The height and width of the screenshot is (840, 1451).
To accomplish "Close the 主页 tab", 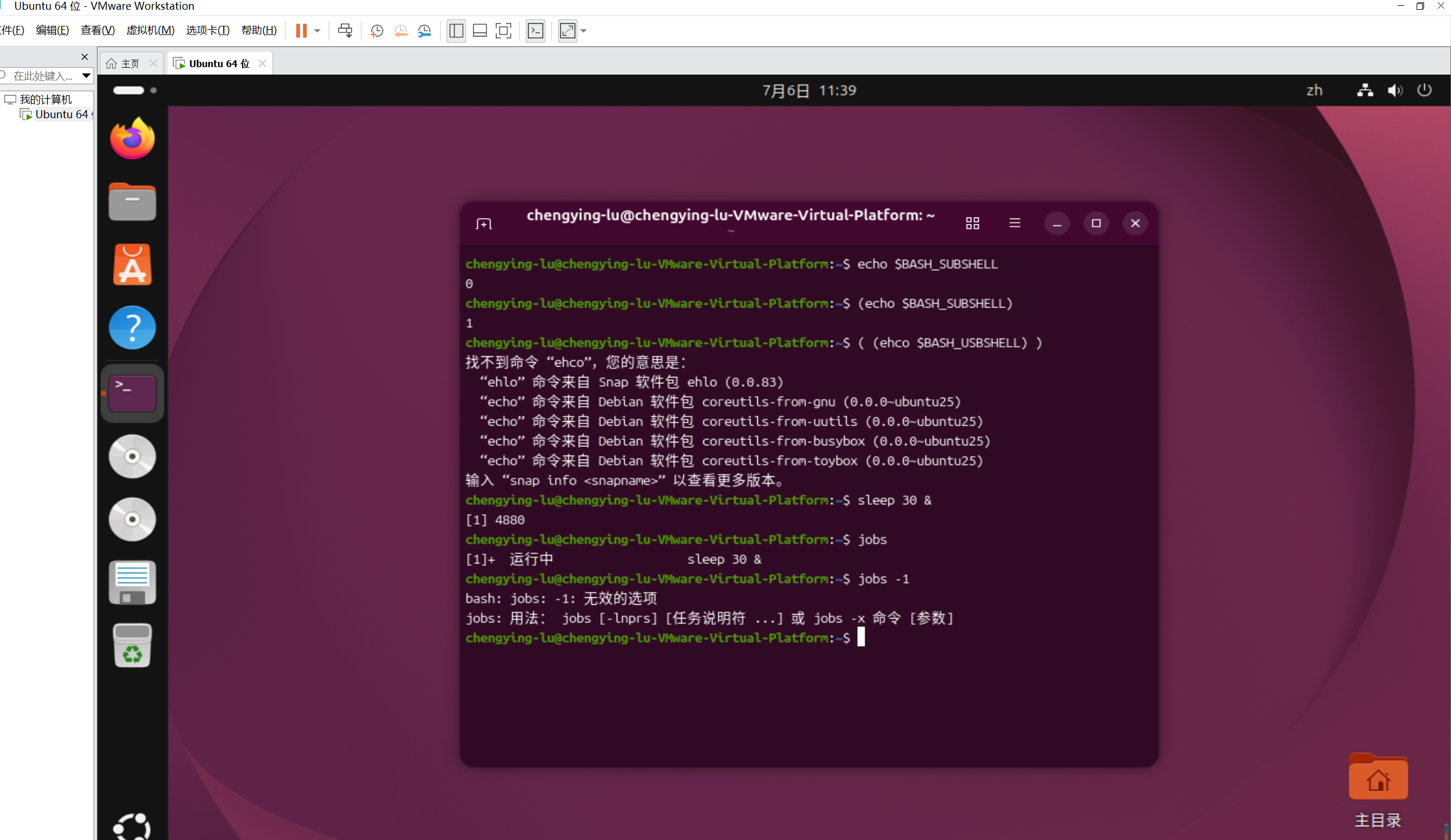I will [x=153, y=63].
